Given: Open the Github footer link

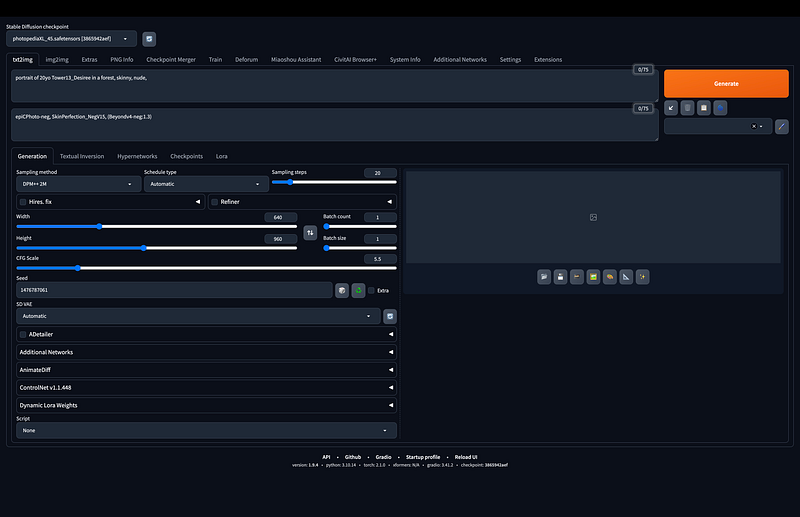Looking at the screenshot, I should coord(353,457).
